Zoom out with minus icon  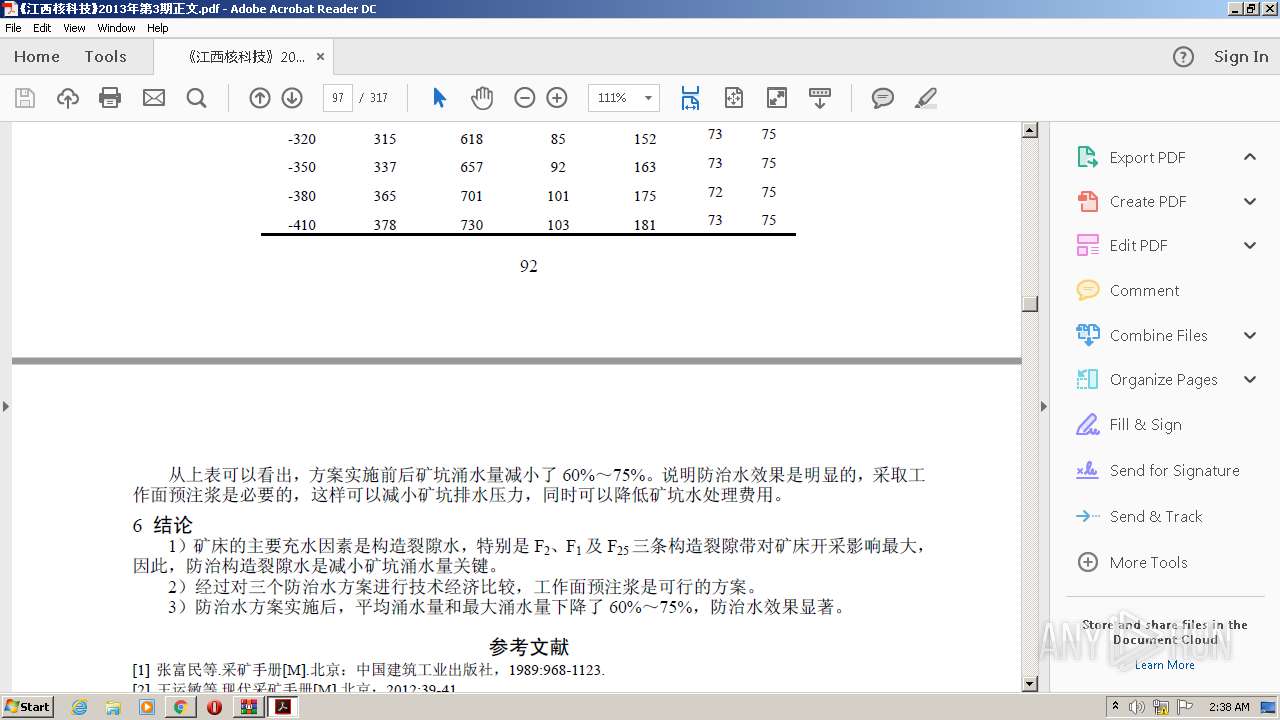pyautogui.click(x=525, y=98)
